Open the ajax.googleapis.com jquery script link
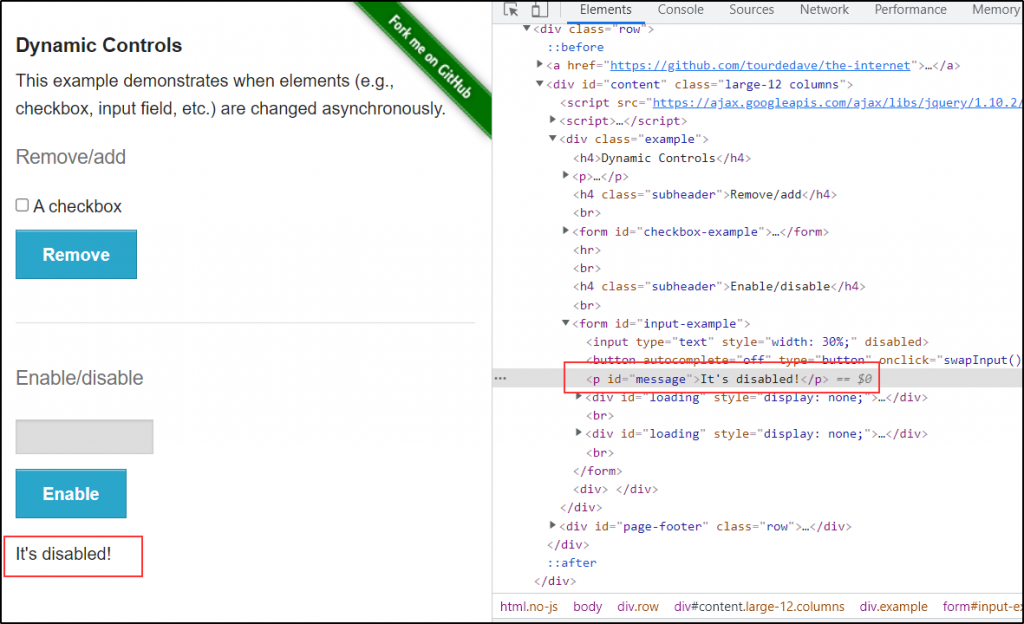 point(835,102)
